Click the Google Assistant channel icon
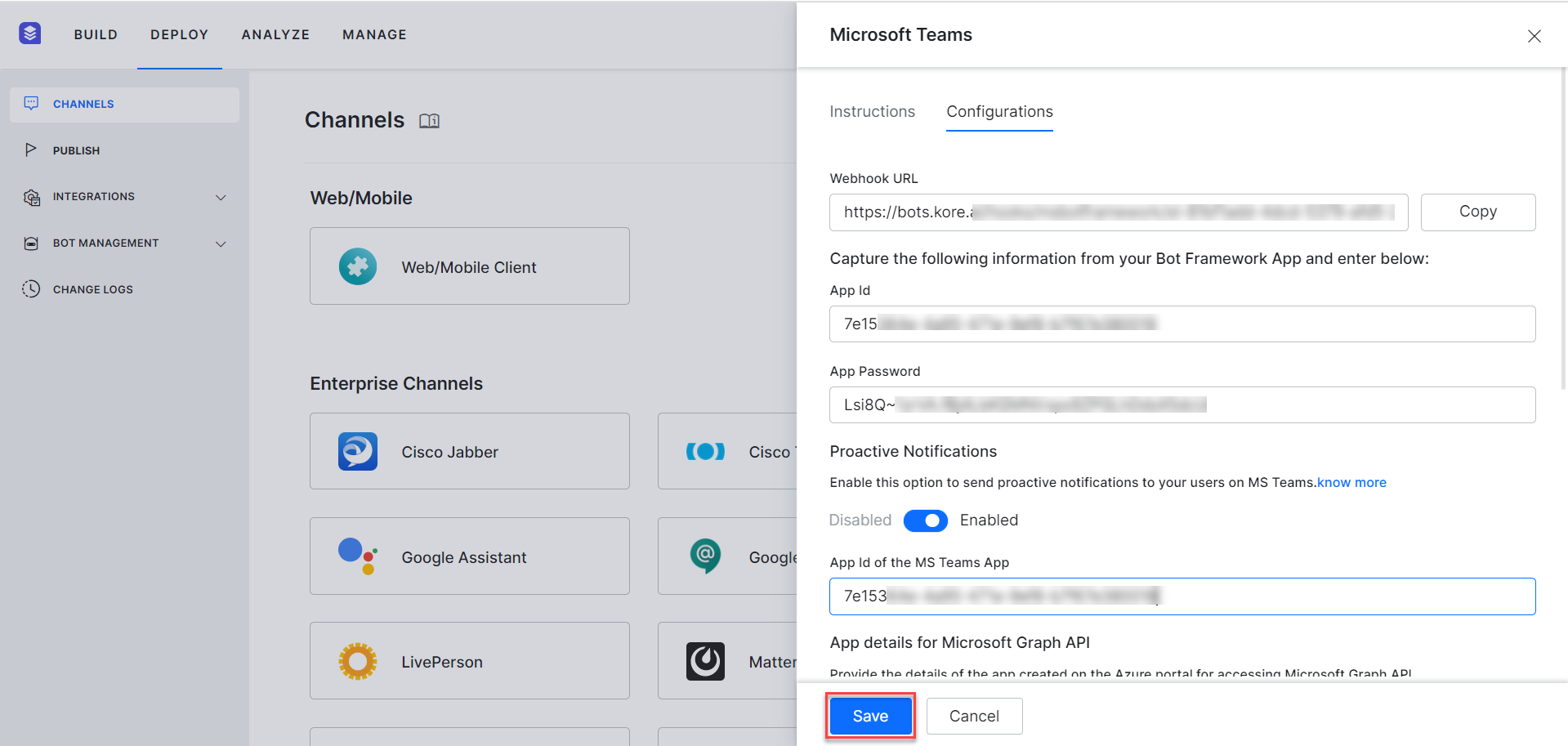 click(x=355, y=556)
